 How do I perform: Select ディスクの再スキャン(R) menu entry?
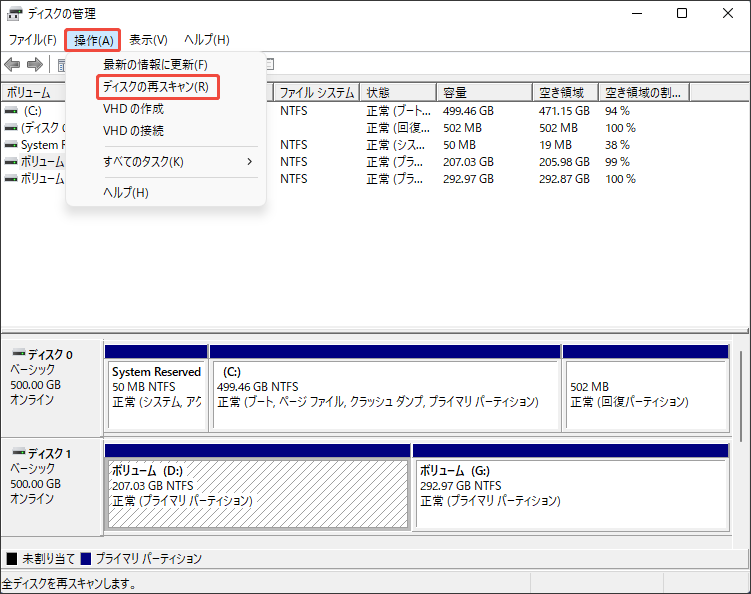[x=158, y=87]
